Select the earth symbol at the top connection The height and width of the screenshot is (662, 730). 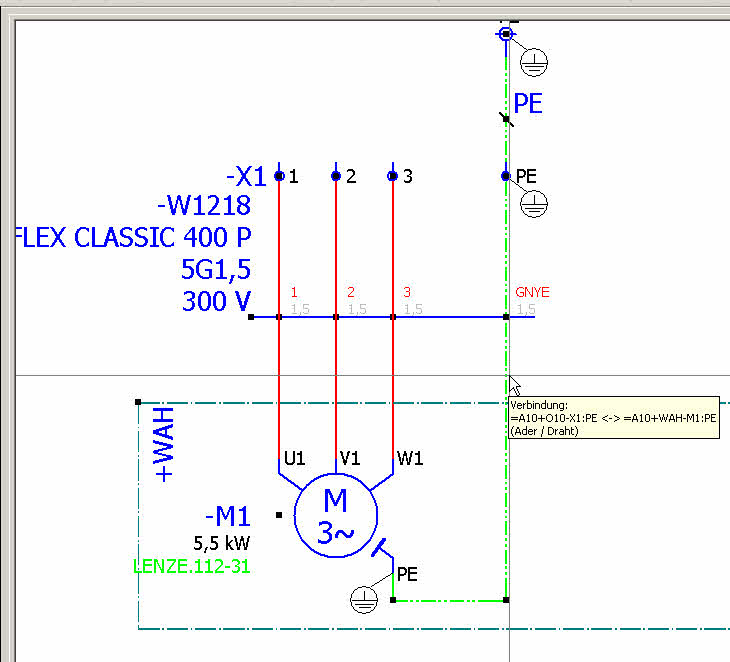coord(534,62)
